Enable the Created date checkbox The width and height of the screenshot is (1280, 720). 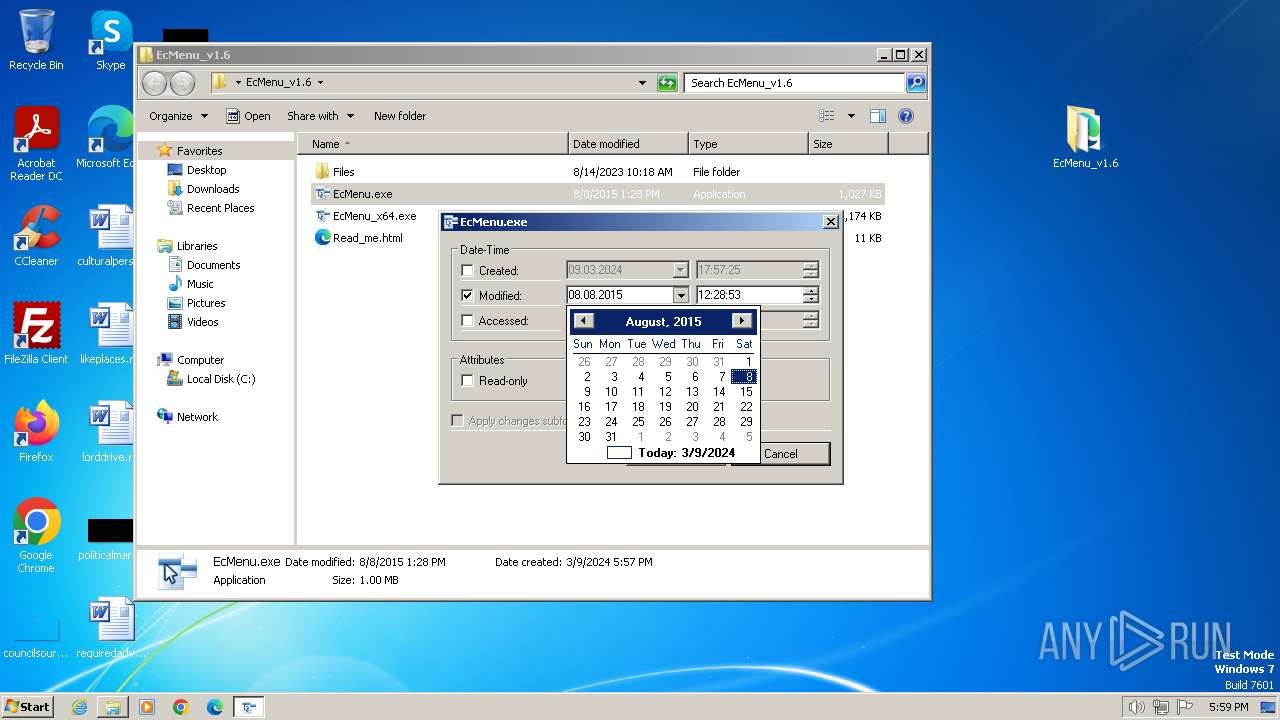click(x=467, y=271)
